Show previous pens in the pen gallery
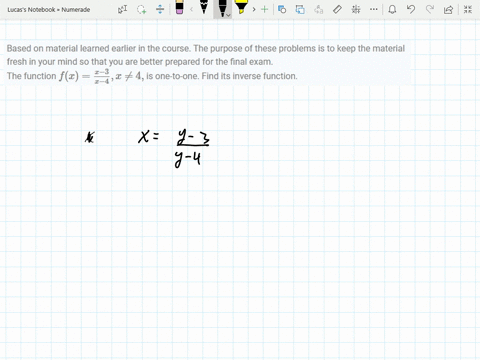Viewport: 480px width, 360px height. coord(191,9)
